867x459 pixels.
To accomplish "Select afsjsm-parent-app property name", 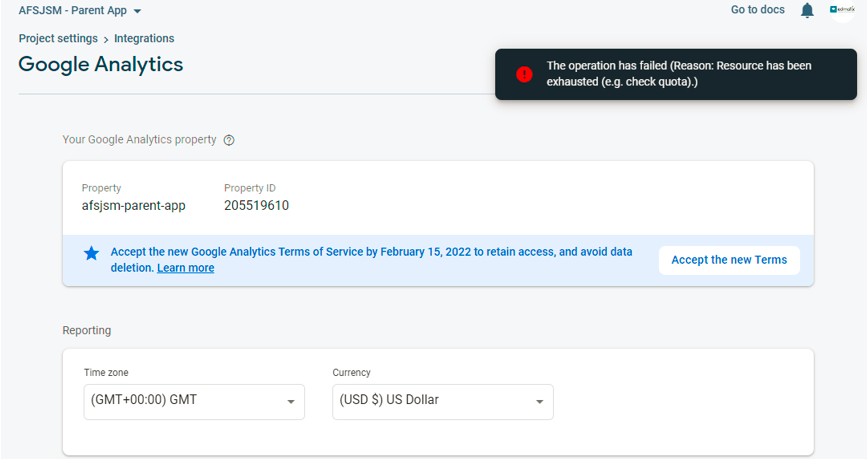I will 134,206.
